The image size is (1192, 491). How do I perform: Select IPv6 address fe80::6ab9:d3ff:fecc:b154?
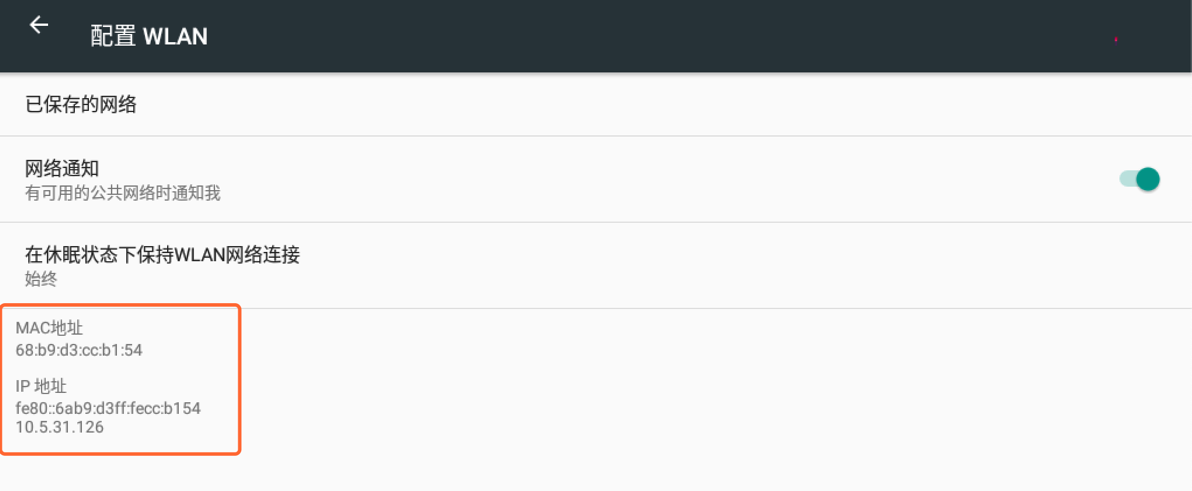point(108,408)
